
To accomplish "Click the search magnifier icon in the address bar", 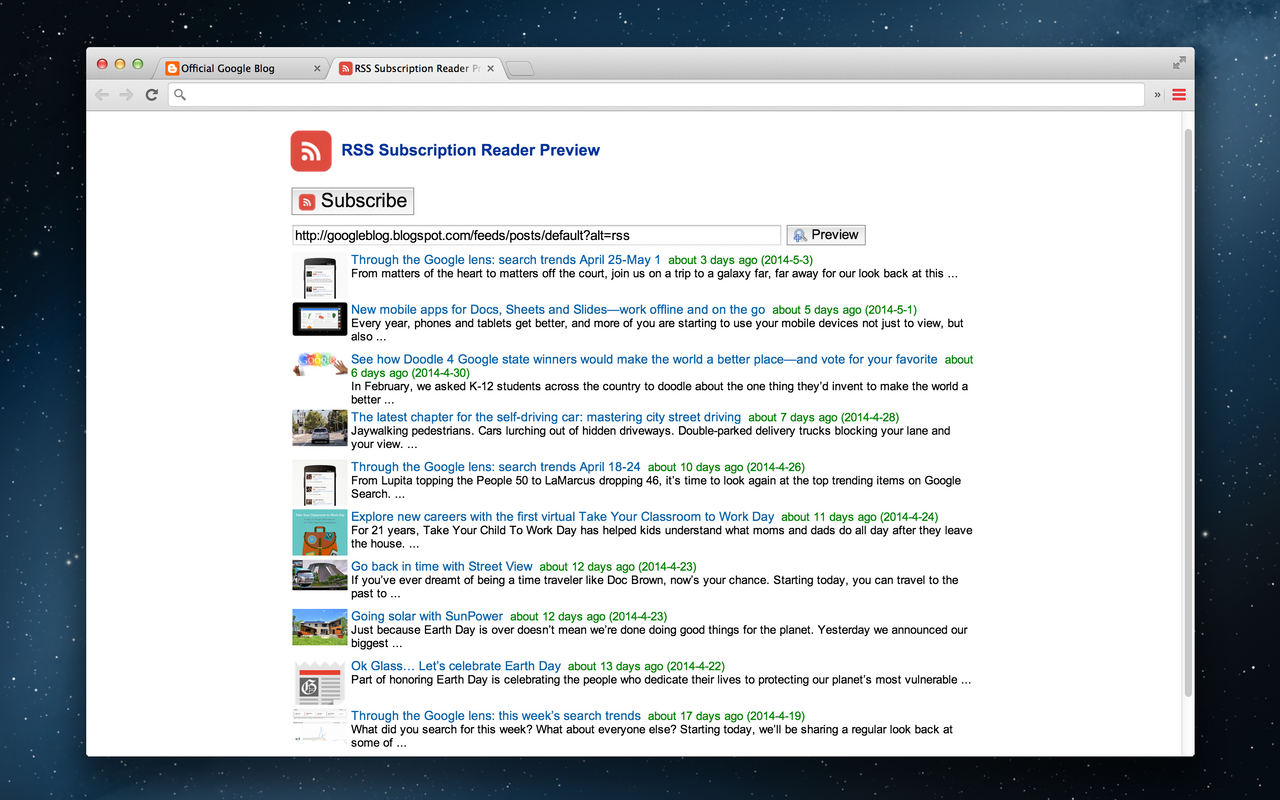I will tap(180, 95).
